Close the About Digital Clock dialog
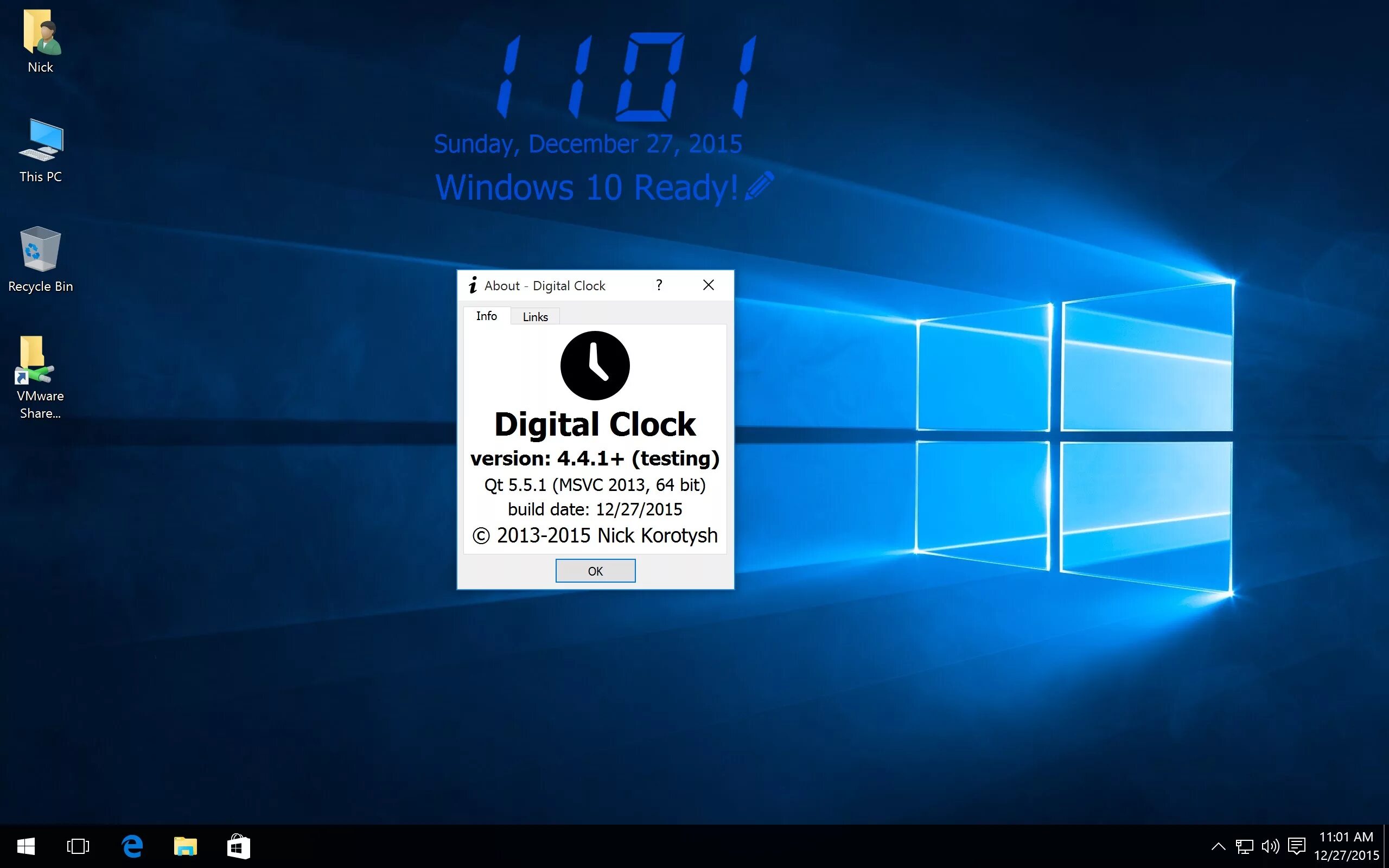Image resolution: width=1389 pixels, height=868 pixels. point(709,285)
